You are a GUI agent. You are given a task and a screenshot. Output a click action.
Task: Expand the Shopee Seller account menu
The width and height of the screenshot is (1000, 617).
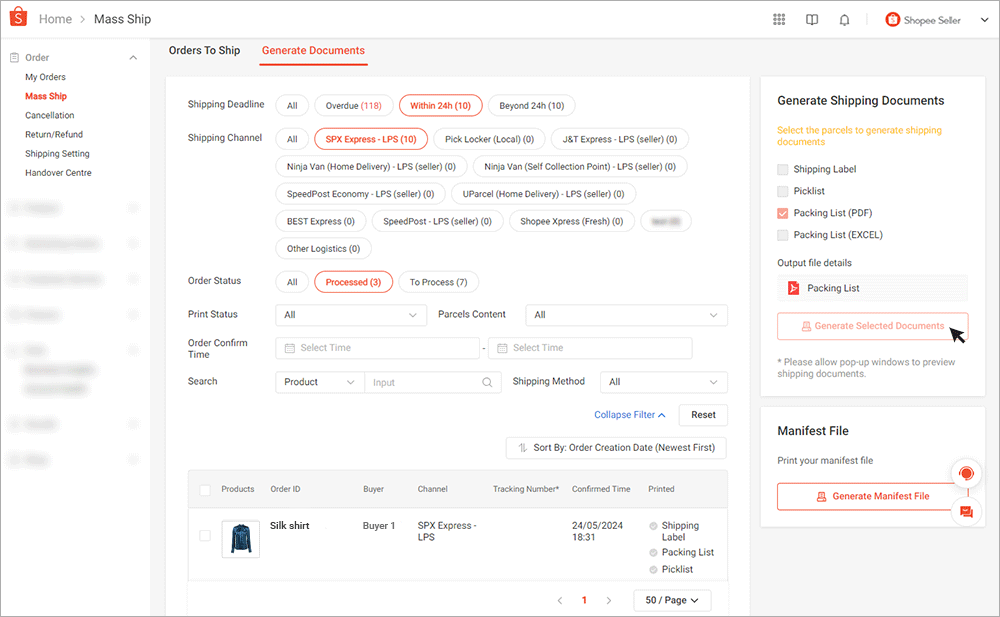984,20
